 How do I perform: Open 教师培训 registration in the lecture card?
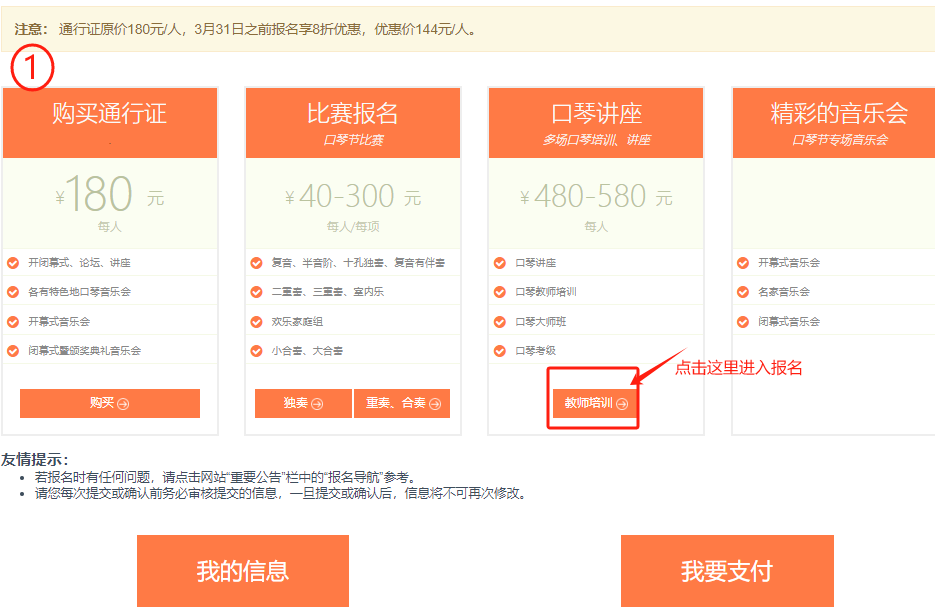[595, 403]
